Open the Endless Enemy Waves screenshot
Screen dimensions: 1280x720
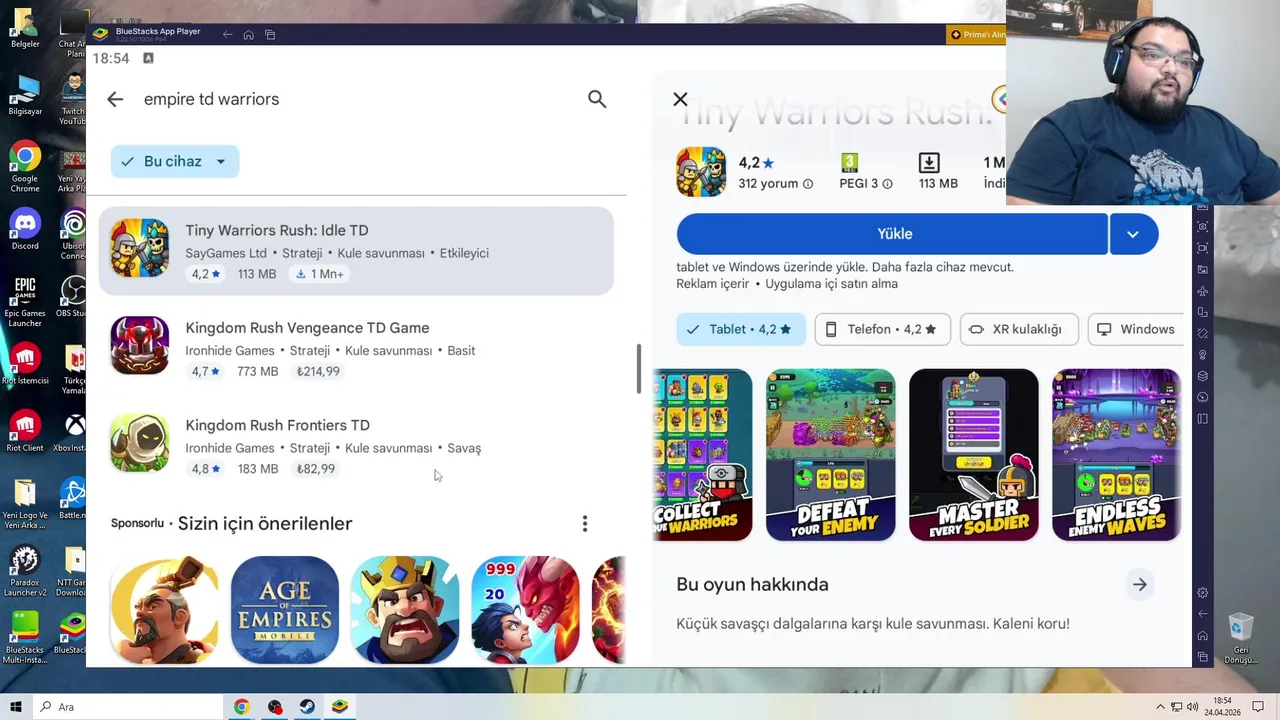click(x=1116, y=455)
